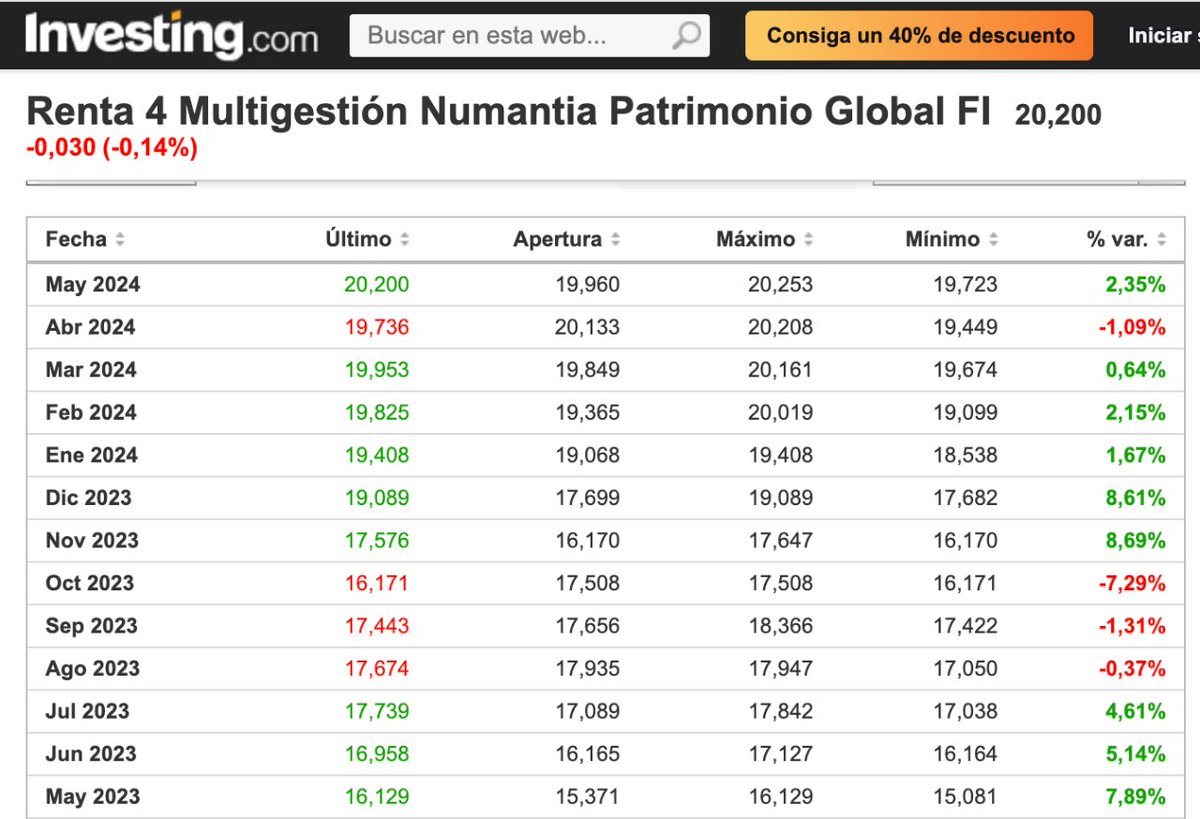
Task: Click Último value 19,825 for Feb 2024
Action: [376, 413]
